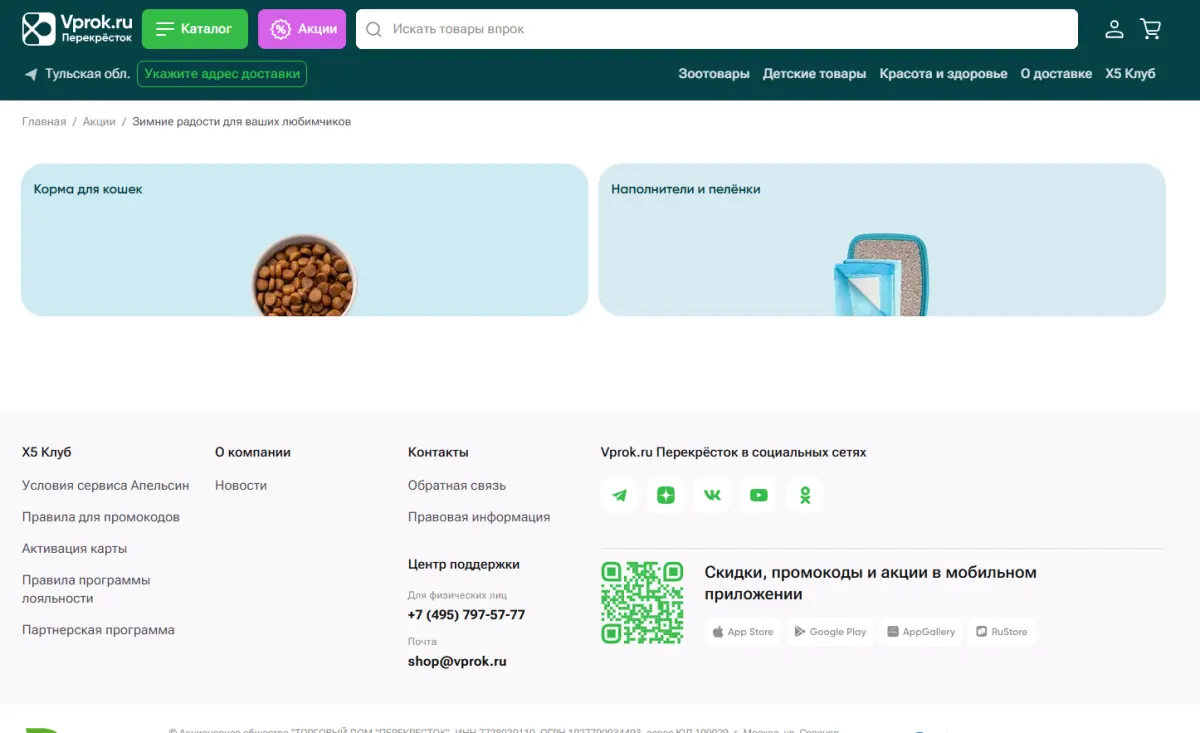Open the Каталог menu button
Viewport: 1200px width, 733px height.
coord(194,29)
